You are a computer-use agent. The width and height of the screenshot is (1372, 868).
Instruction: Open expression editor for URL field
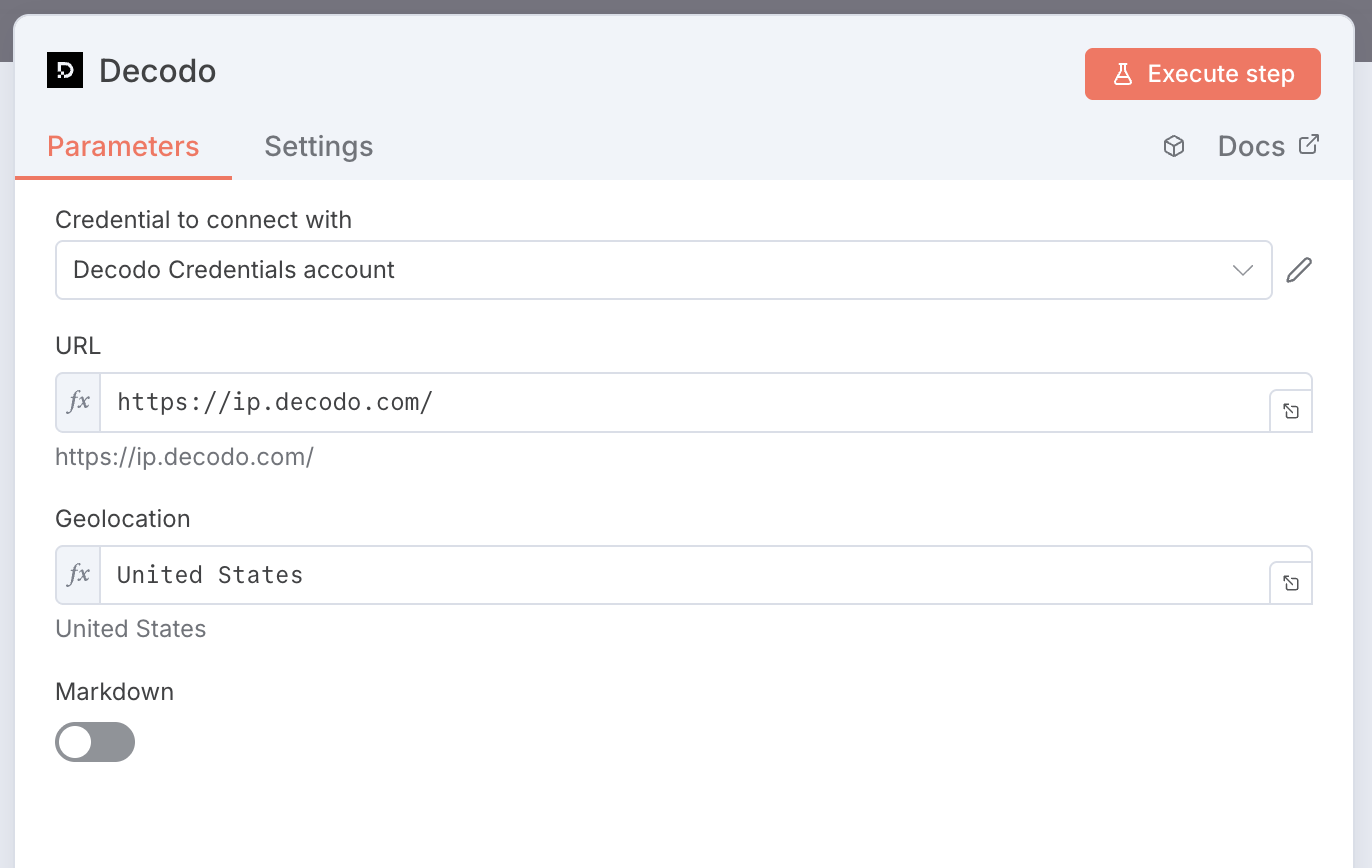point(1291,411)
